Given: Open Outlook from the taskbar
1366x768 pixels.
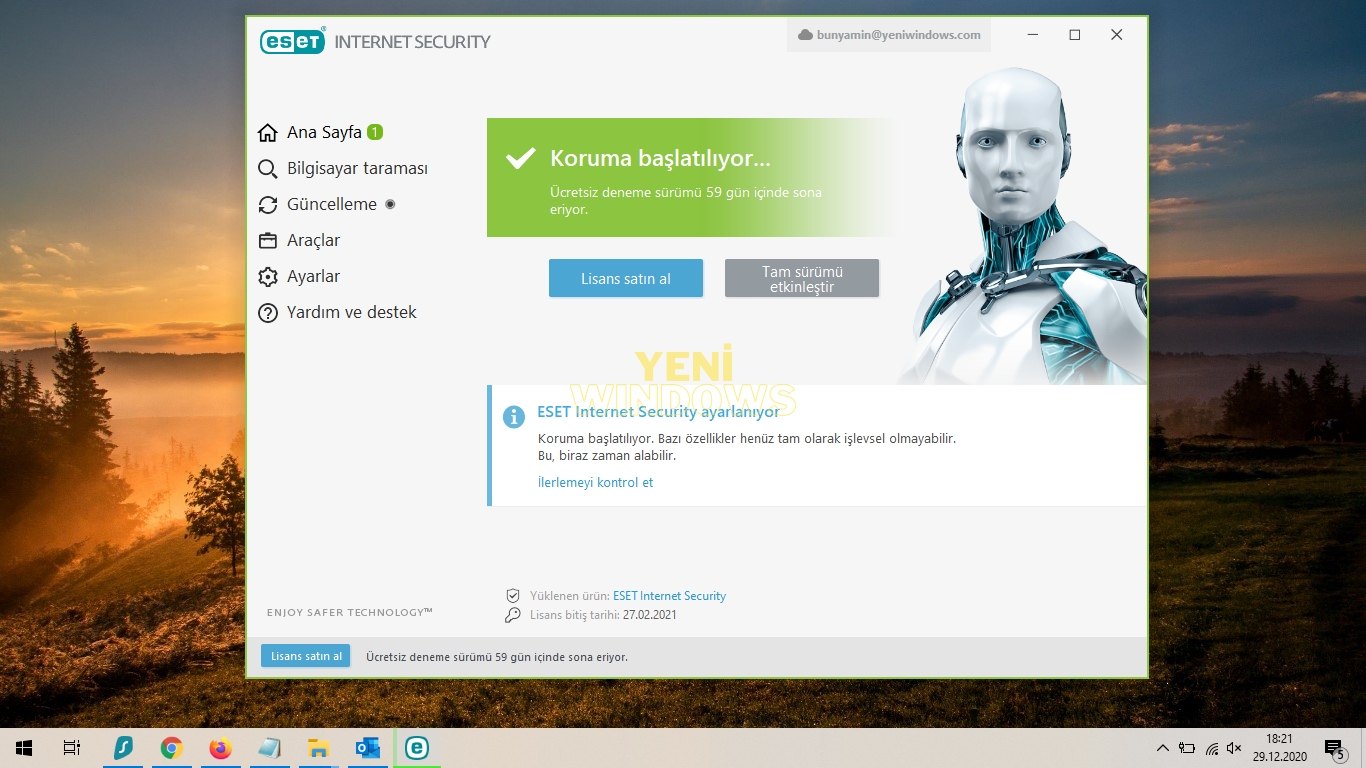Looking at the screenshot, I should 368,748.
